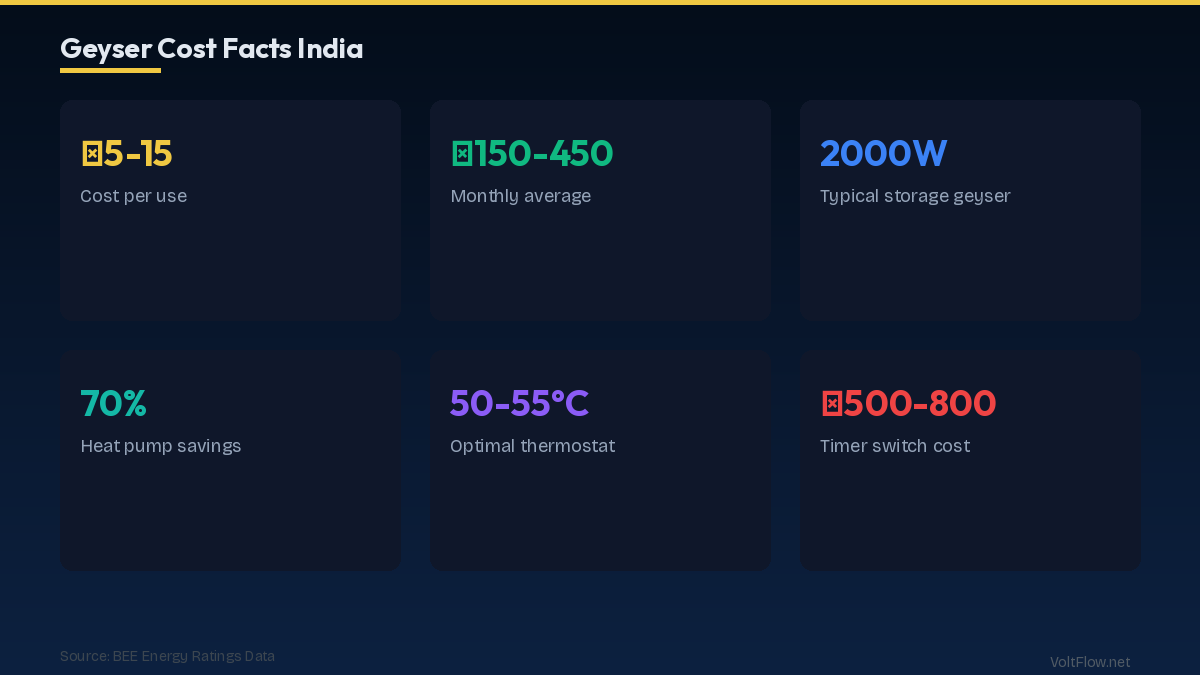The image size is (1200, 675).
Task: Click the yellow underline beneath the title
Action: [x=110, y=70]
